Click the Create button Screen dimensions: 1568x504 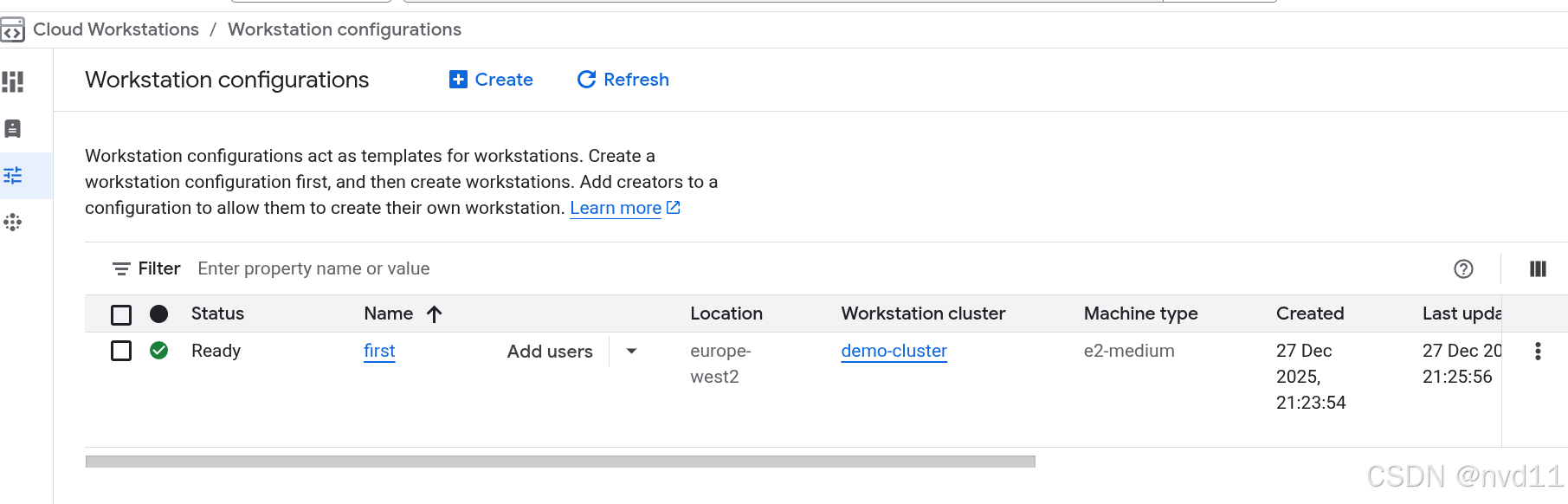(x=491, y=80)
